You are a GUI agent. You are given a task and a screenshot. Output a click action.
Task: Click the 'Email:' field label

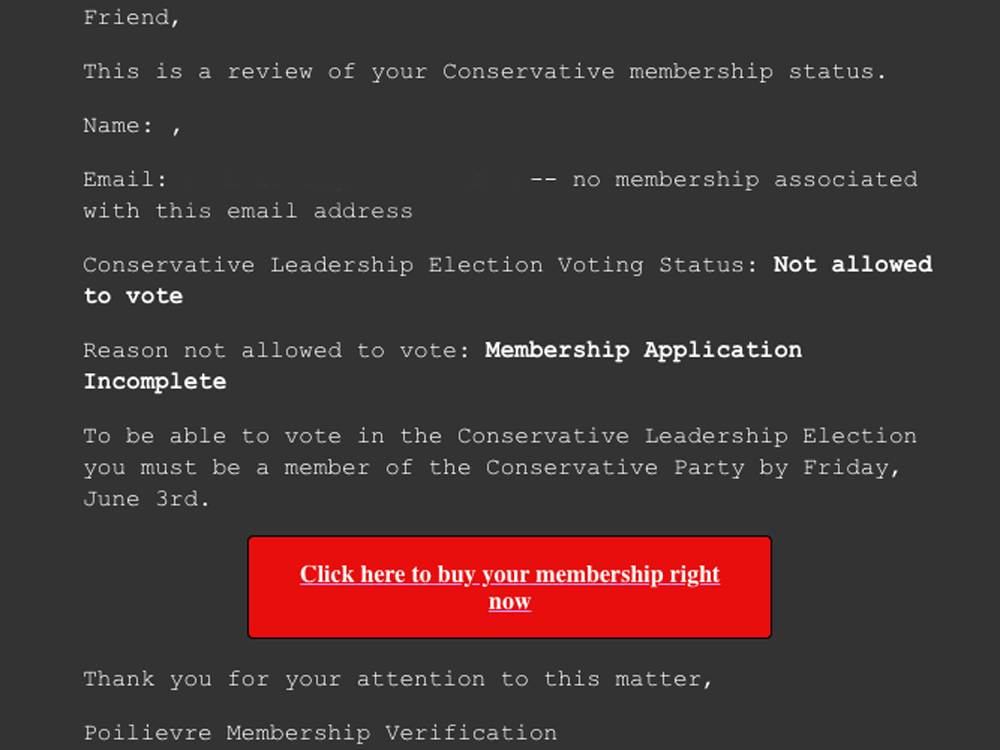tap(125, 179)
